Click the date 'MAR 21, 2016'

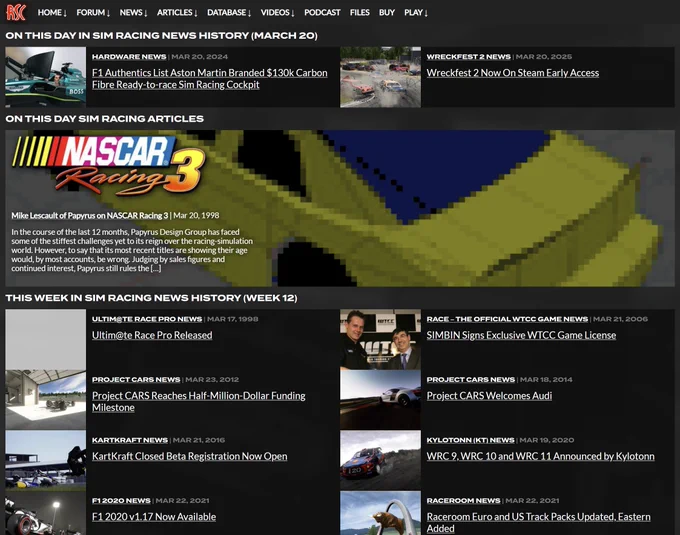click(x=199, y=440)
